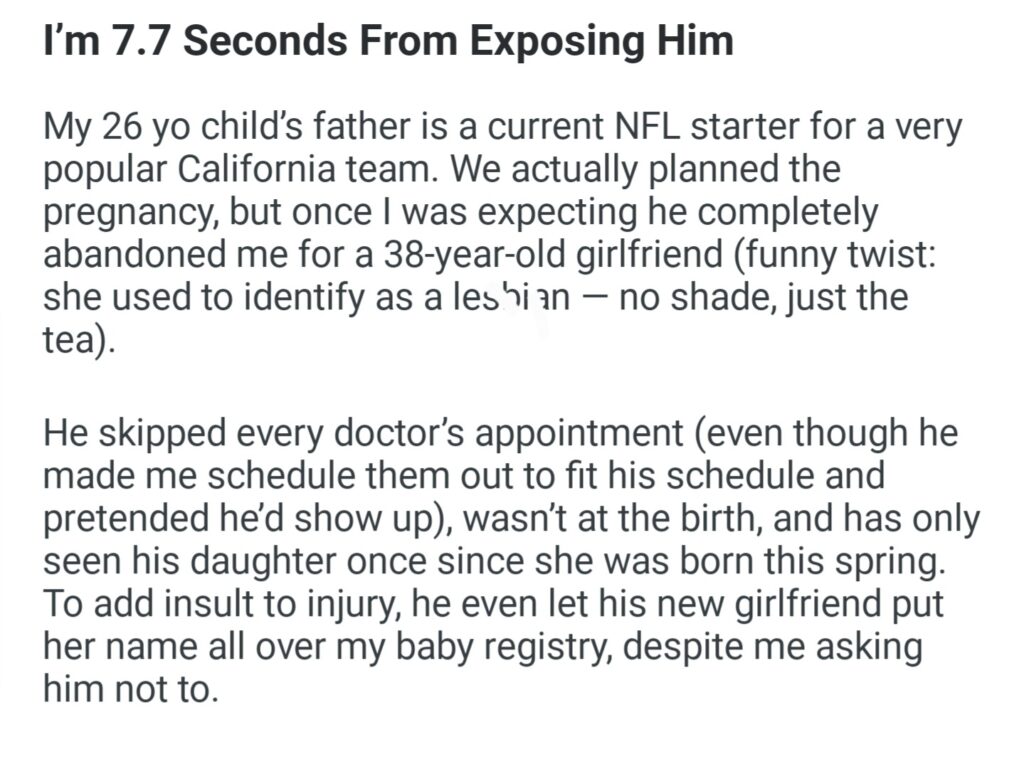Click the title "I'm 7.7 Seconds From Exposing Him"
This screenshot has height=759, width=1024.
tap(388, 41)
